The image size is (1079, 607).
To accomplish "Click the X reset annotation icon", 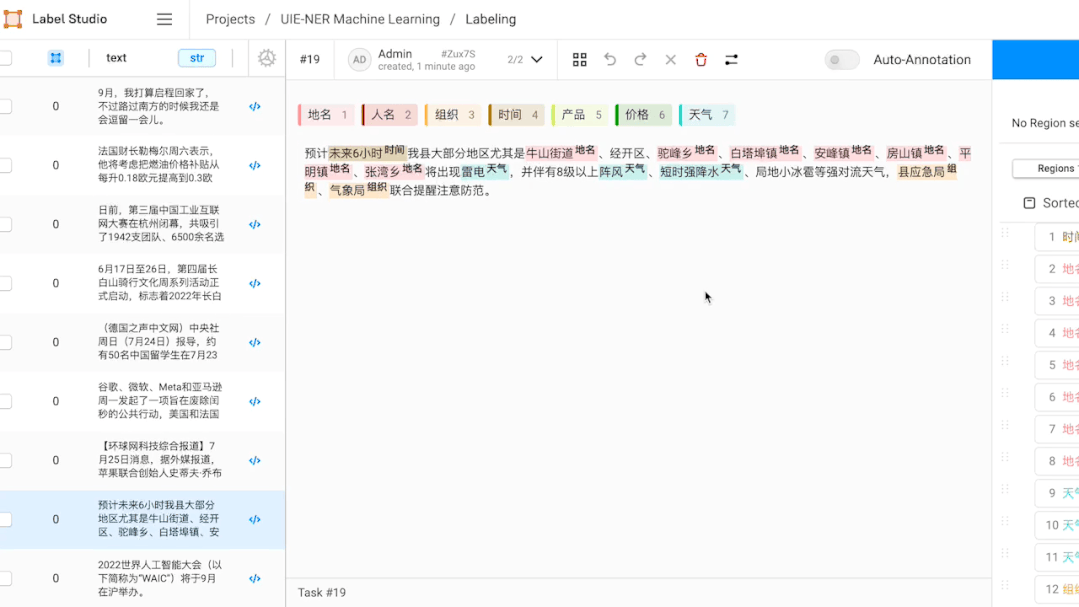I will [670, 60].
